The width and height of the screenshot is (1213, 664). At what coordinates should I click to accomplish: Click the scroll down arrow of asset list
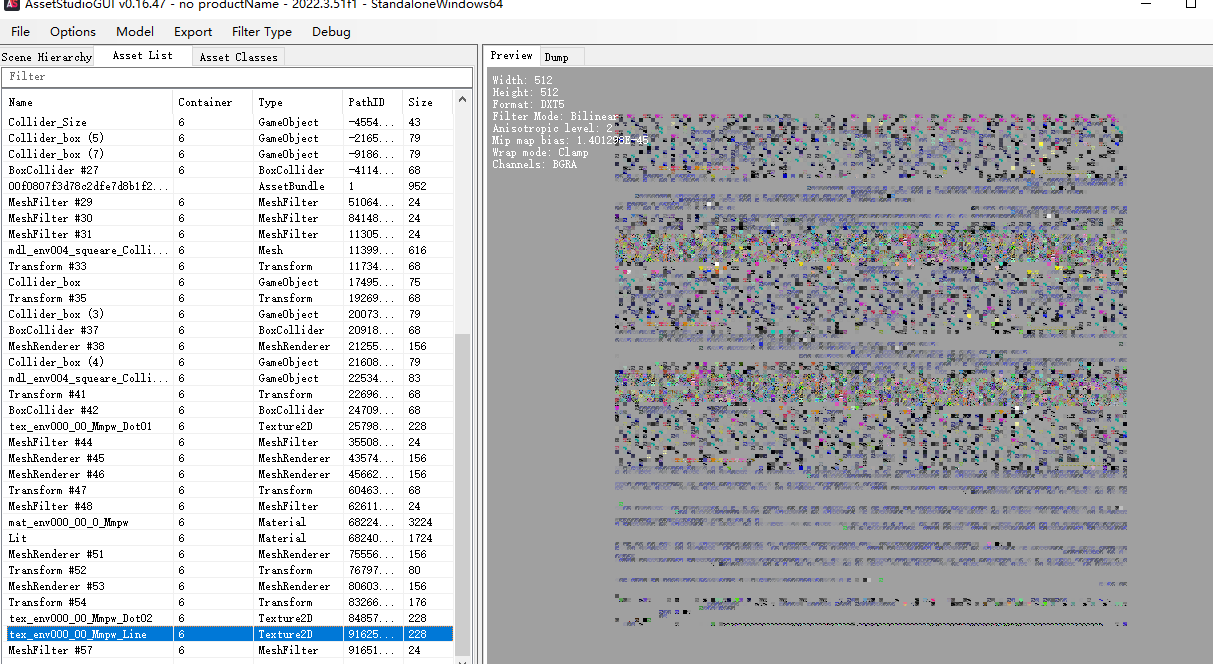pyautogui.click(x=463, y=658)
